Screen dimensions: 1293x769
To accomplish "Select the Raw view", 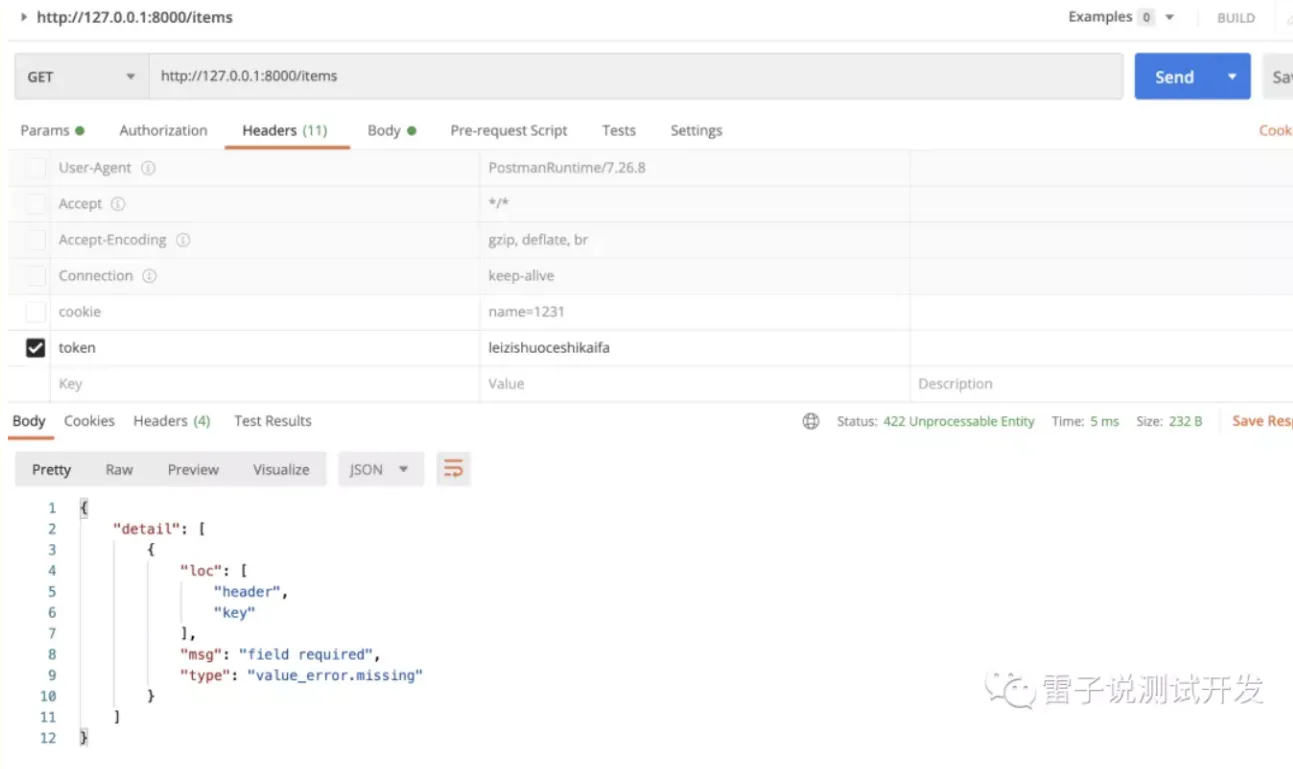I will [119, 469].
